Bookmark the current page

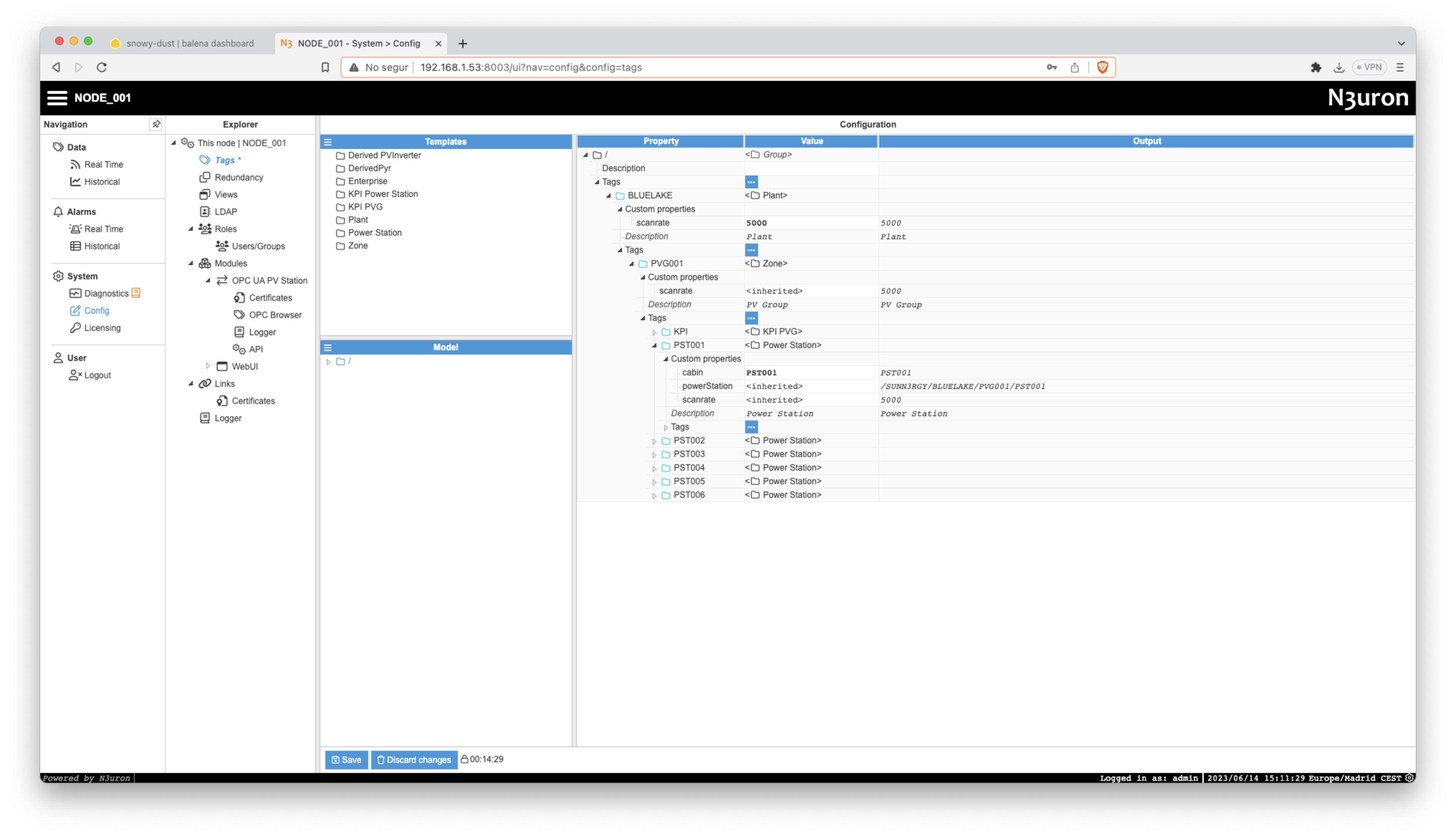(x=325, y=67)
